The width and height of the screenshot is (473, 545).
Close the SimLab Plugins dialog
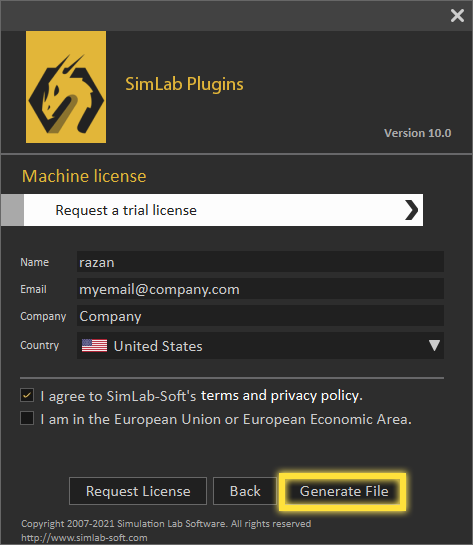coord(457,16)
